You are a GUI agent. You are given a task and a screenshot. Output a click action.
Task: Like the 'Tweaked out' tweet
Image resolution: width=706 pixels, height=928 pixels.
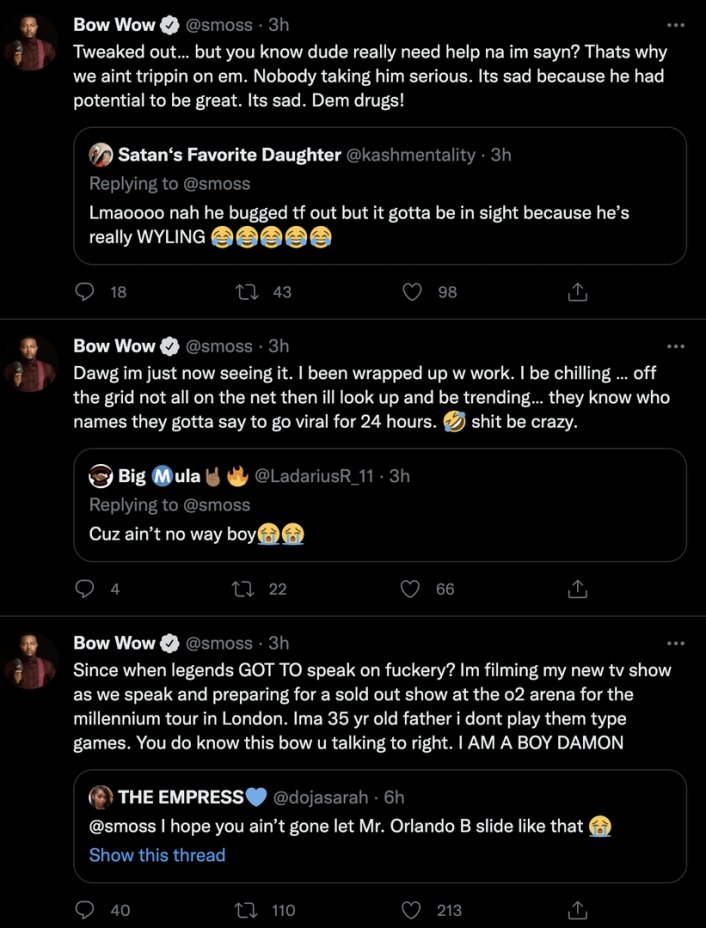[x=410, y=292]
